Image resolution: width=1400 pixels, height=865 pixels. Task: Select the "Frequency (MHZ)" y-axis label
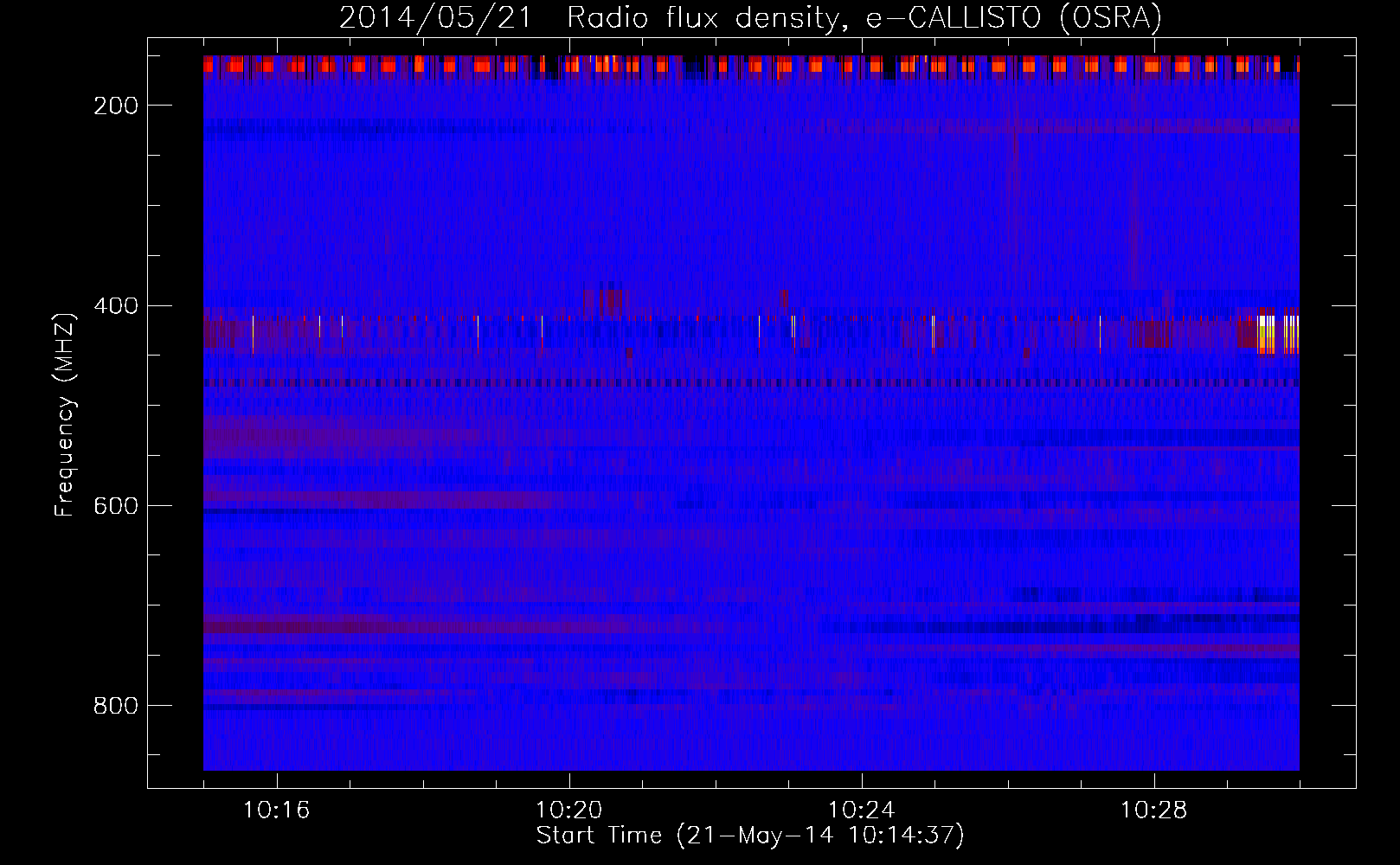click(x=65, y=414)
